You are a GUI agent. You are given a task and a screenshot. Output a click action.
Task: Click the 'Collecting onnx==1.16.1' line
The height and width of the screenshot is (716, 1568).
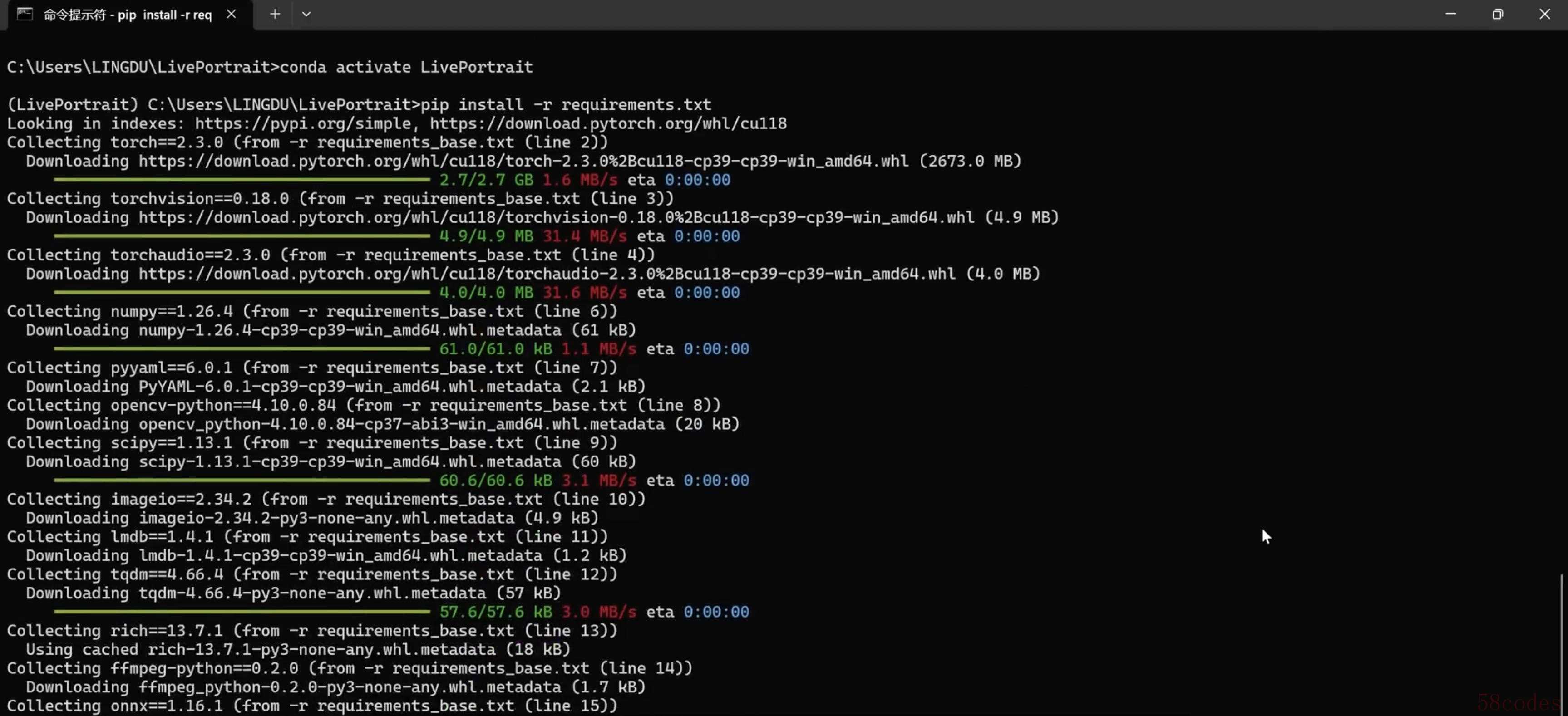pos(312,706)
